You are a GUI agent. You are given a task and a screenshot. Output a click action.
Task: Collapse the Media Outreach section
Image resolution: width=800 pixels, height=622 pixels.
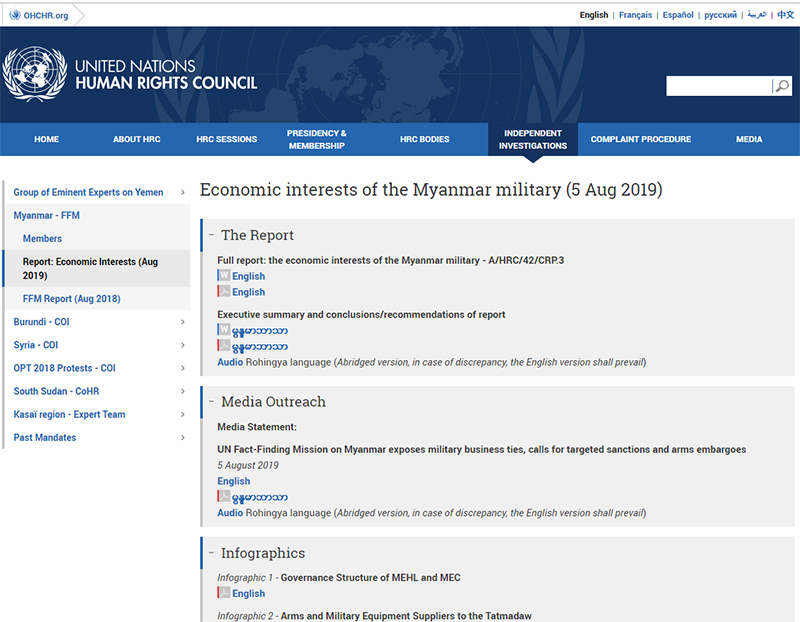tap(211, 401)
